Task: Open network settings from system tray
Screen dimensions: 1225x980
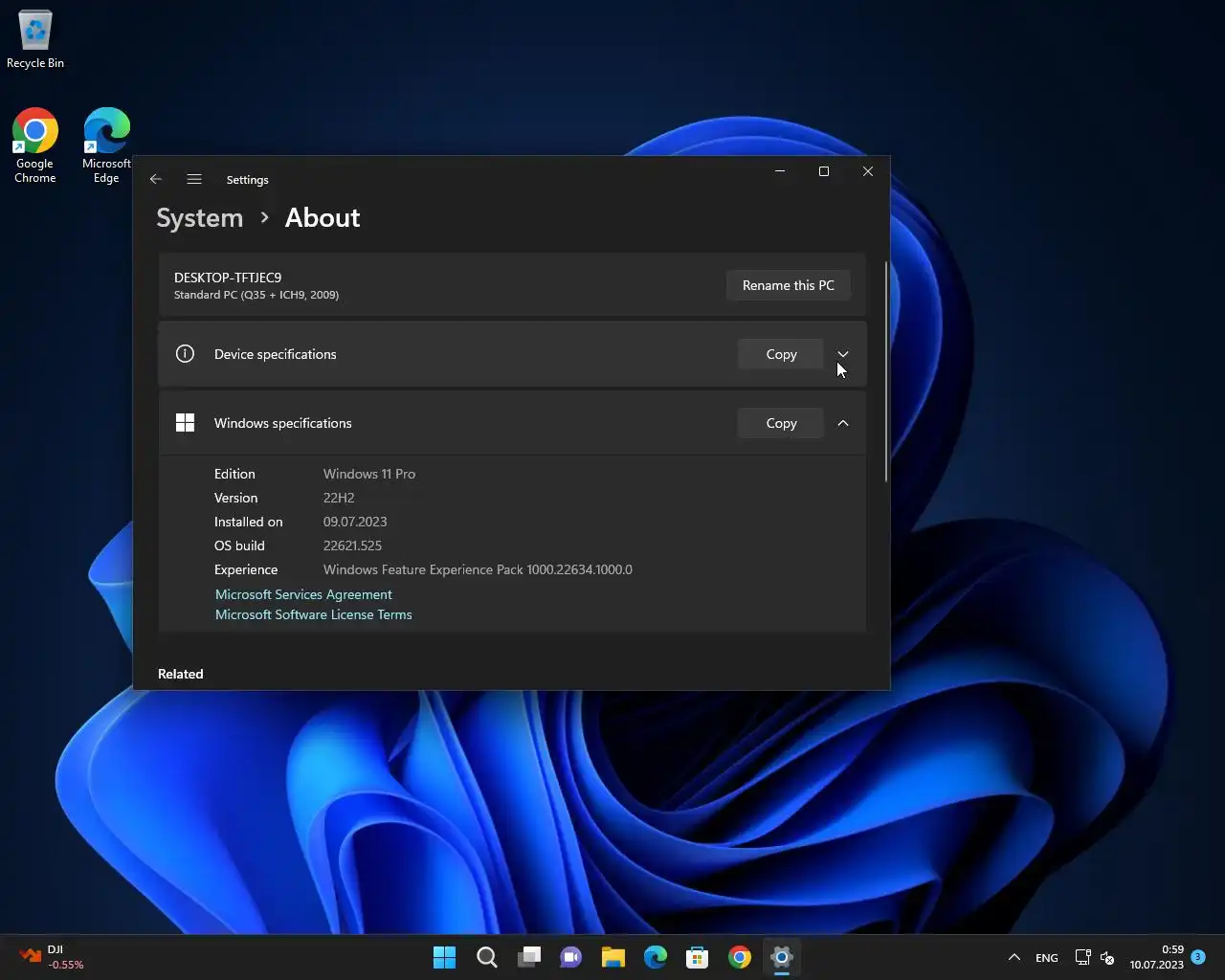Action: click(x=1082, y=957)
